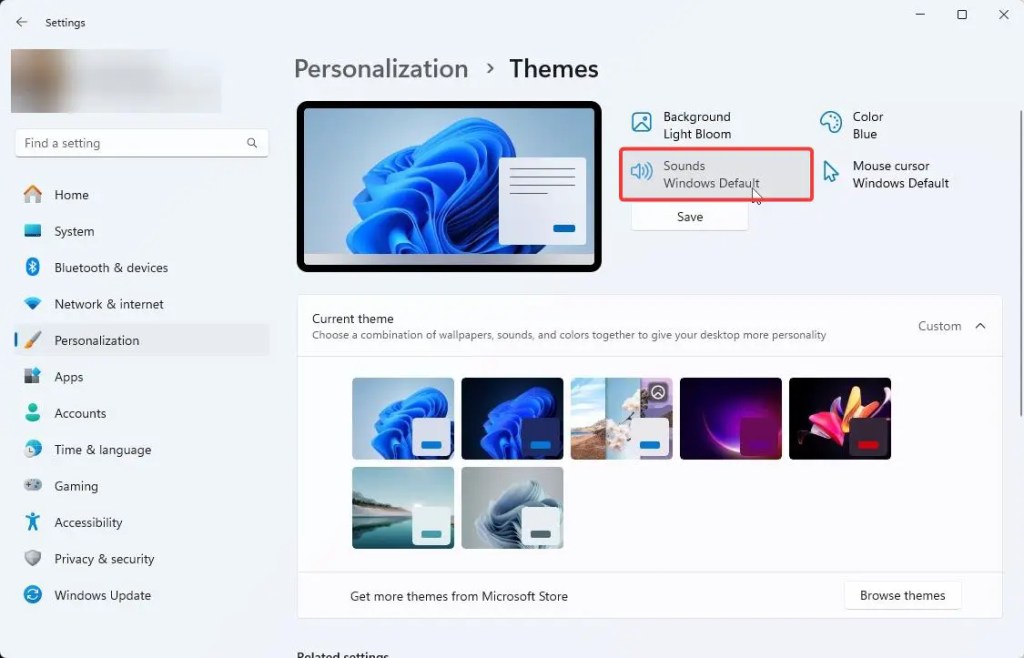The image size is (1024, 658).
Task: Select Apps in the sidebar
Action: (x=142, y=377)
